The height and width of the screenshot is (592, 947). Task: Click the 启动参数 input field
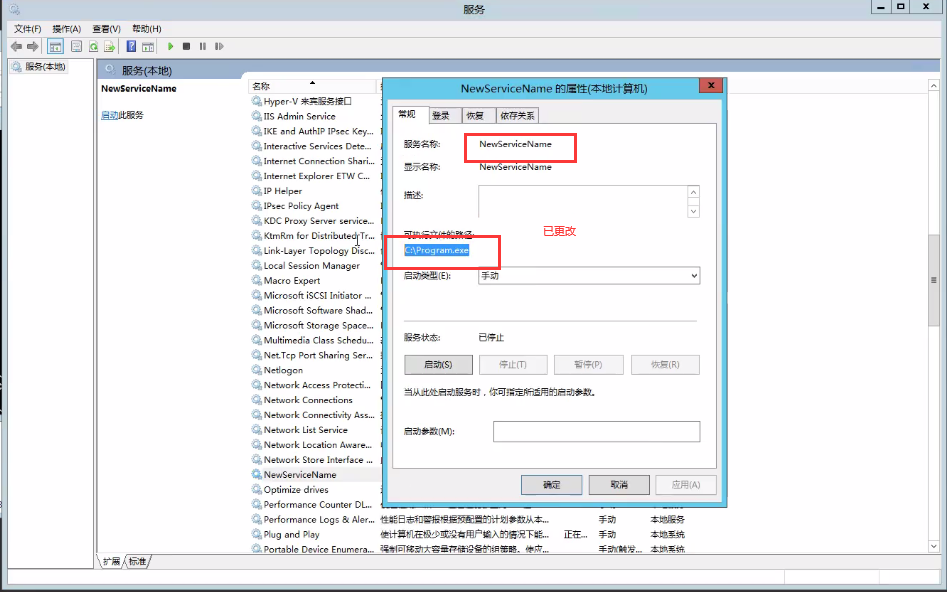click(596, 431)
